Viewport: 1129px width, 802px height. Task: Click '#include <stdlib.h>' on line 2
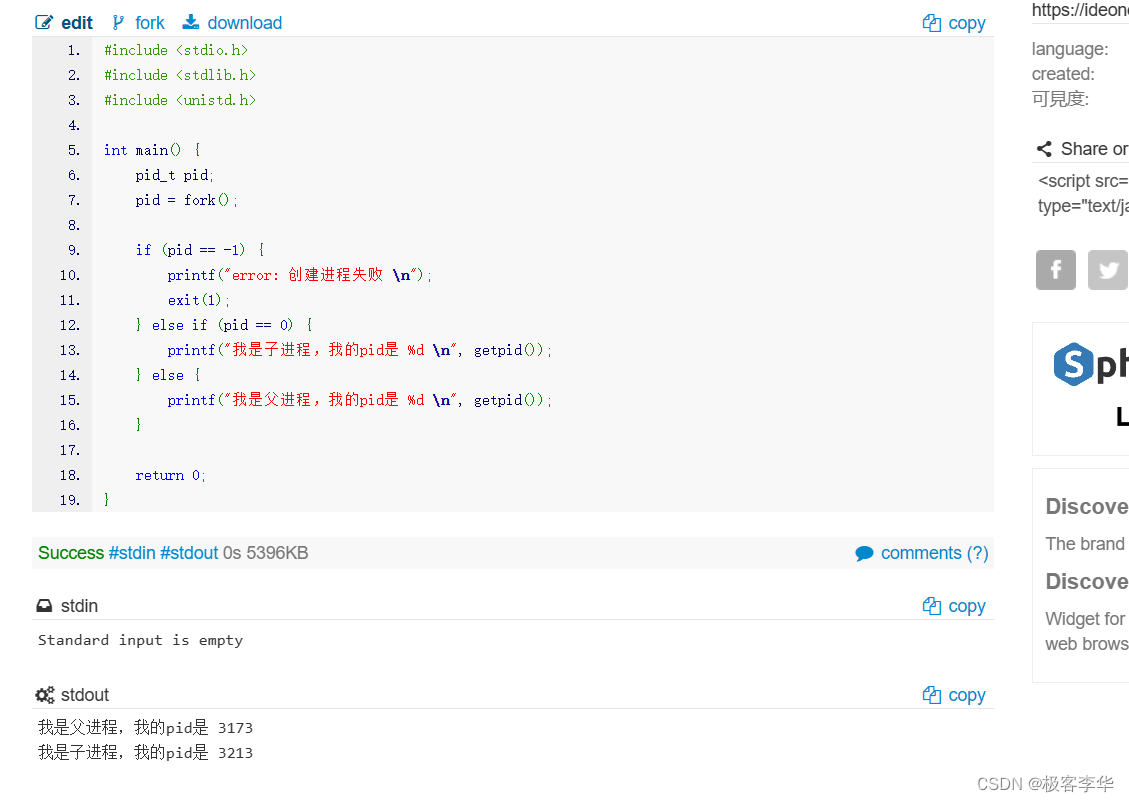[x=180, y=76]
